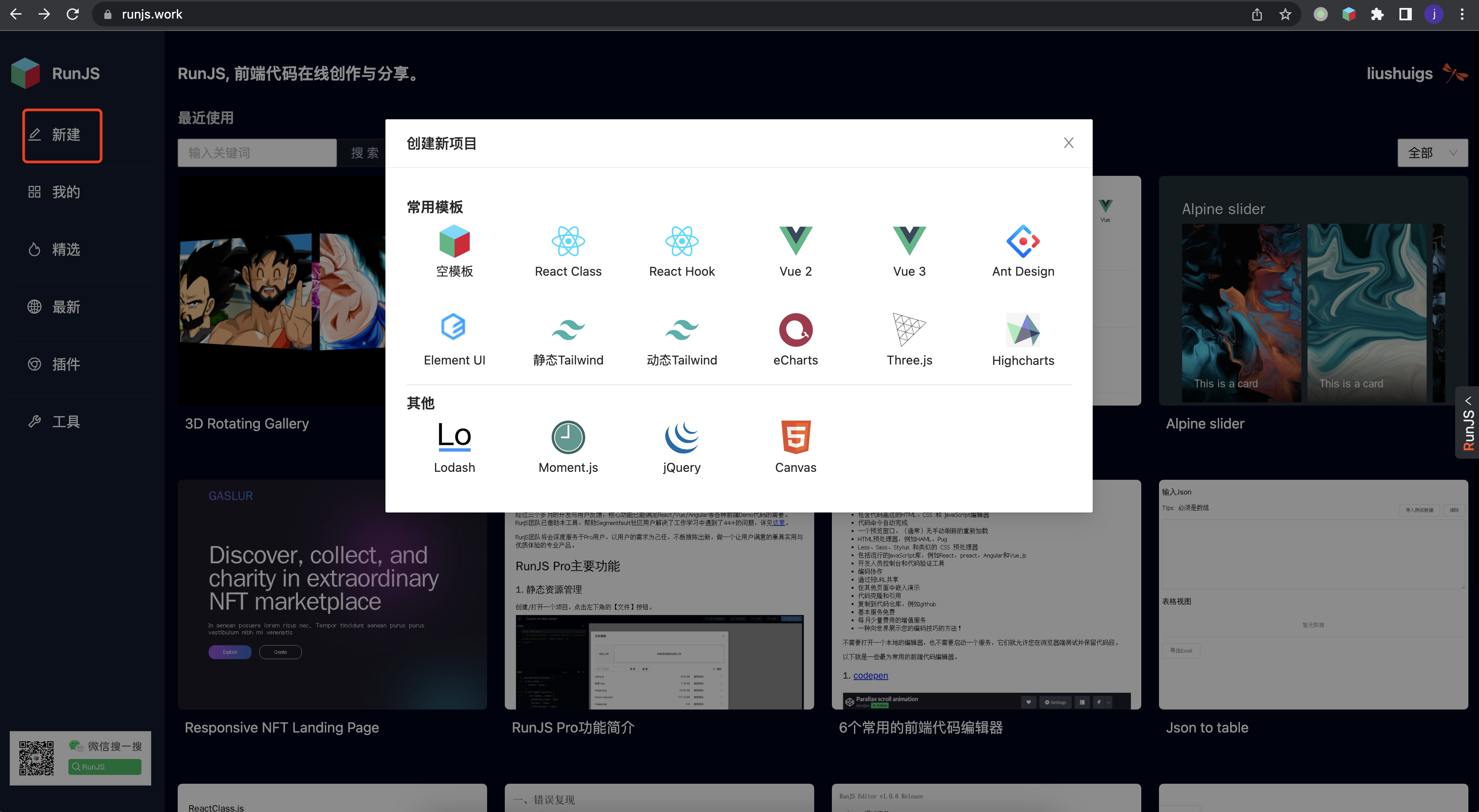Select the Three.js template

coord(909,340)
